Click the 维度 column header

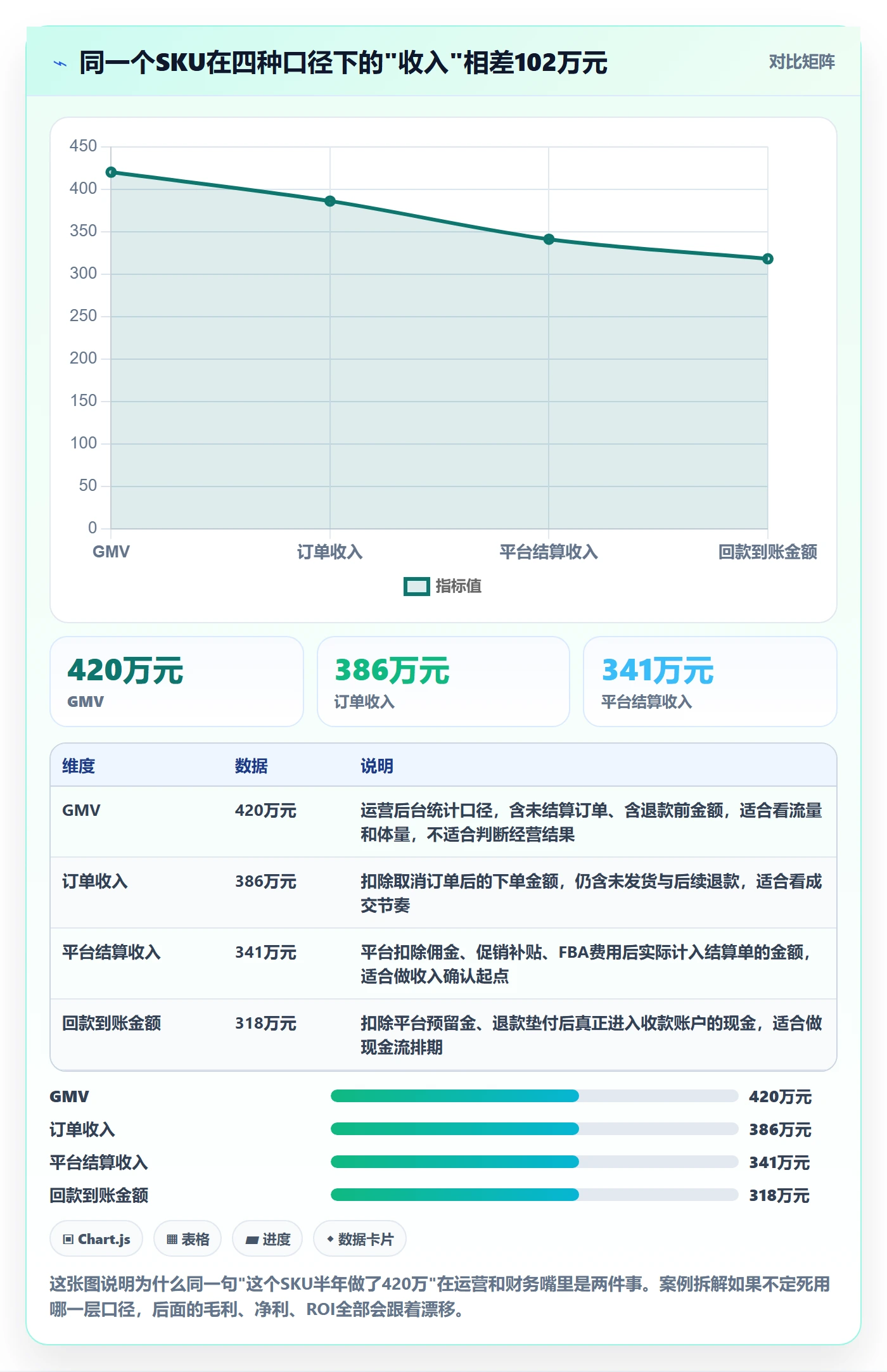tap(79, 766)
